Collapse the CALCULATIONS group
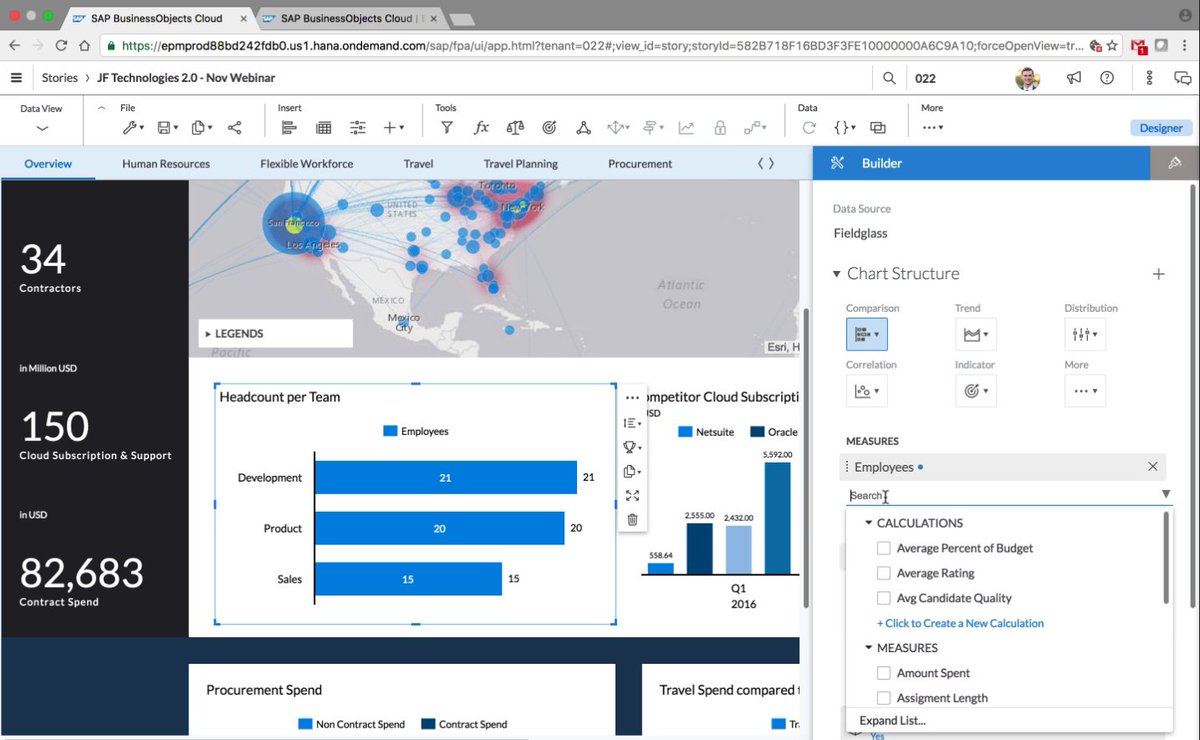This screenshot has width=1200, height=740. click(868, 523)
